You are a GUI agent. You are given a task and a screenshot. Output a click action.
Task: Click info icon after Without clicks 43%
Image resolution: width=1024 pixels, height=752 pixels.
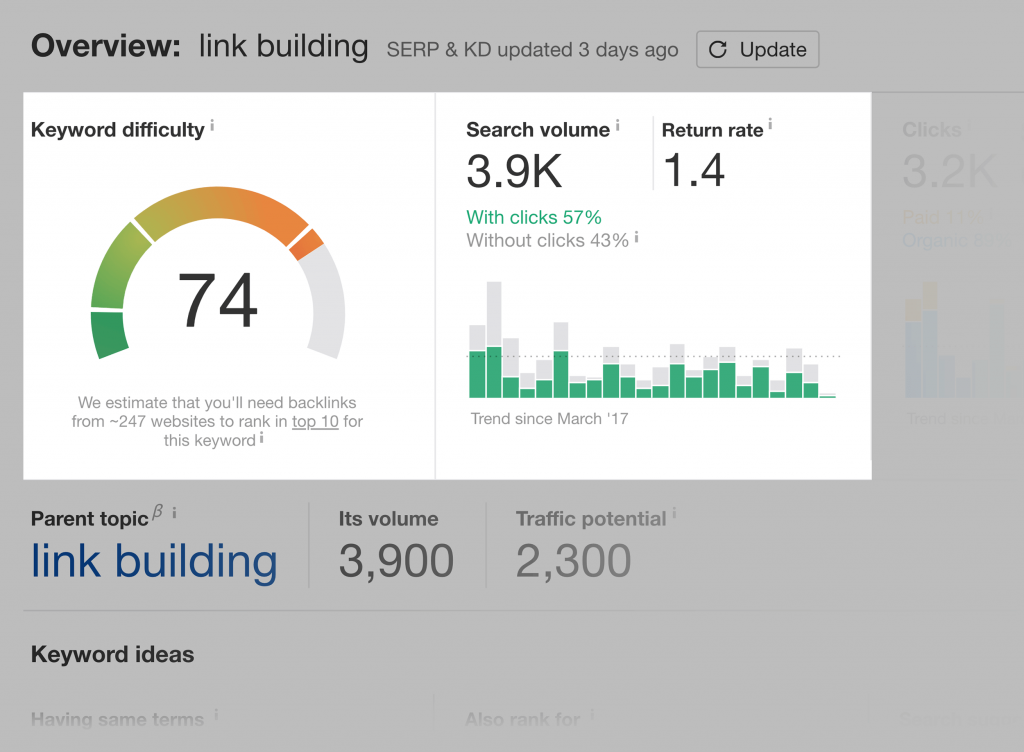click(637, 237)
